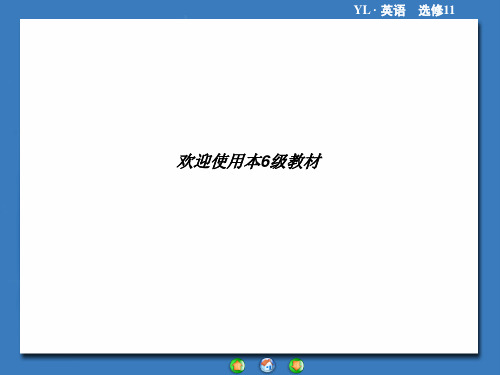Select the text "欢迎使用本6级教材"
Viewport: 500px width, 375px height.
click(249, 161)
